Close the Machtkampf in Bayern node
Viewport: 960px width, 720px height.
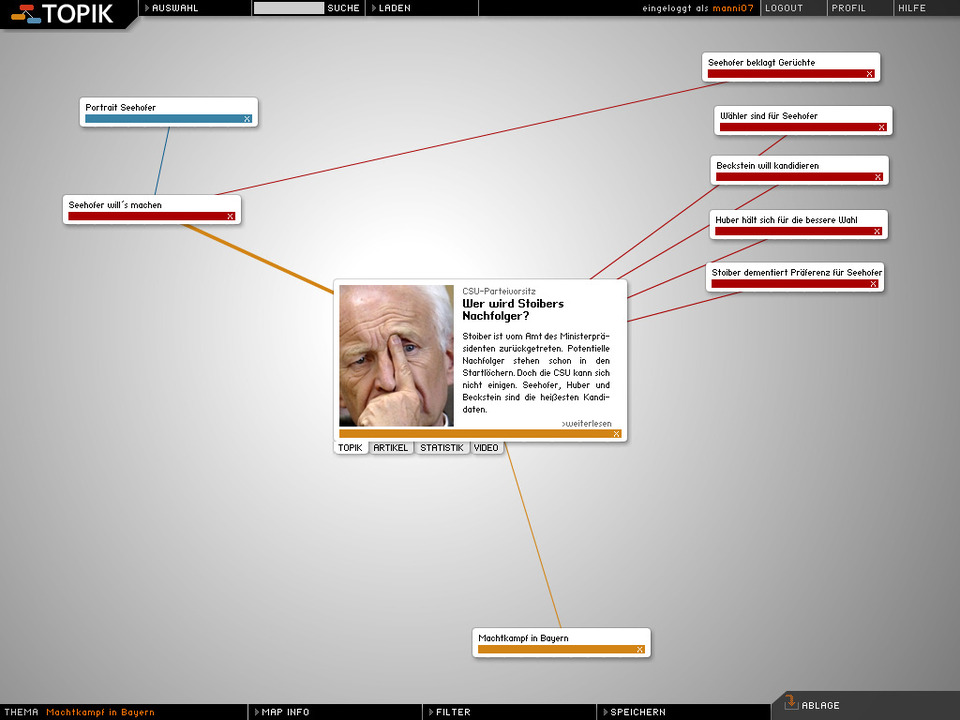tap(640, 649)
